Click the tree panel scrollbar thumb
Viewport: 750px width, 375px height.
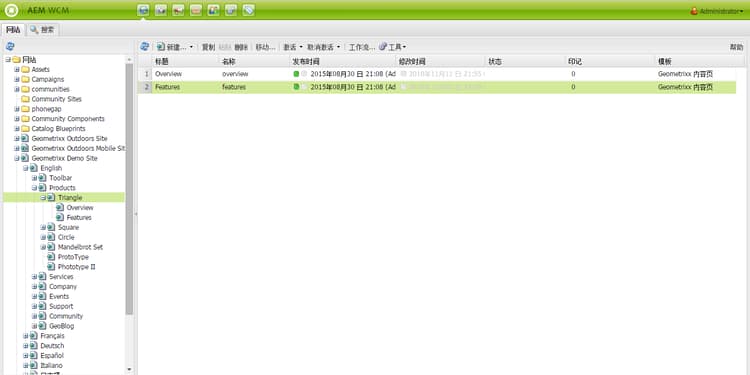(129, 188)
